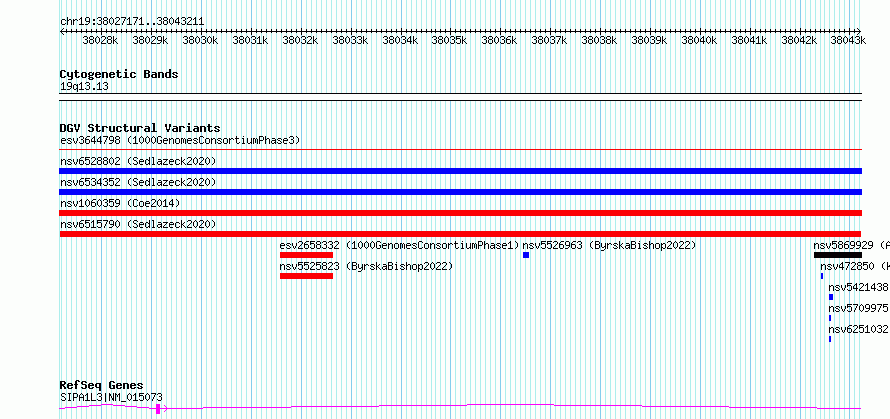This screenshot has height=419, width=890.
Task: Click the 38034k ruler position label
Action: pos(400,40)
